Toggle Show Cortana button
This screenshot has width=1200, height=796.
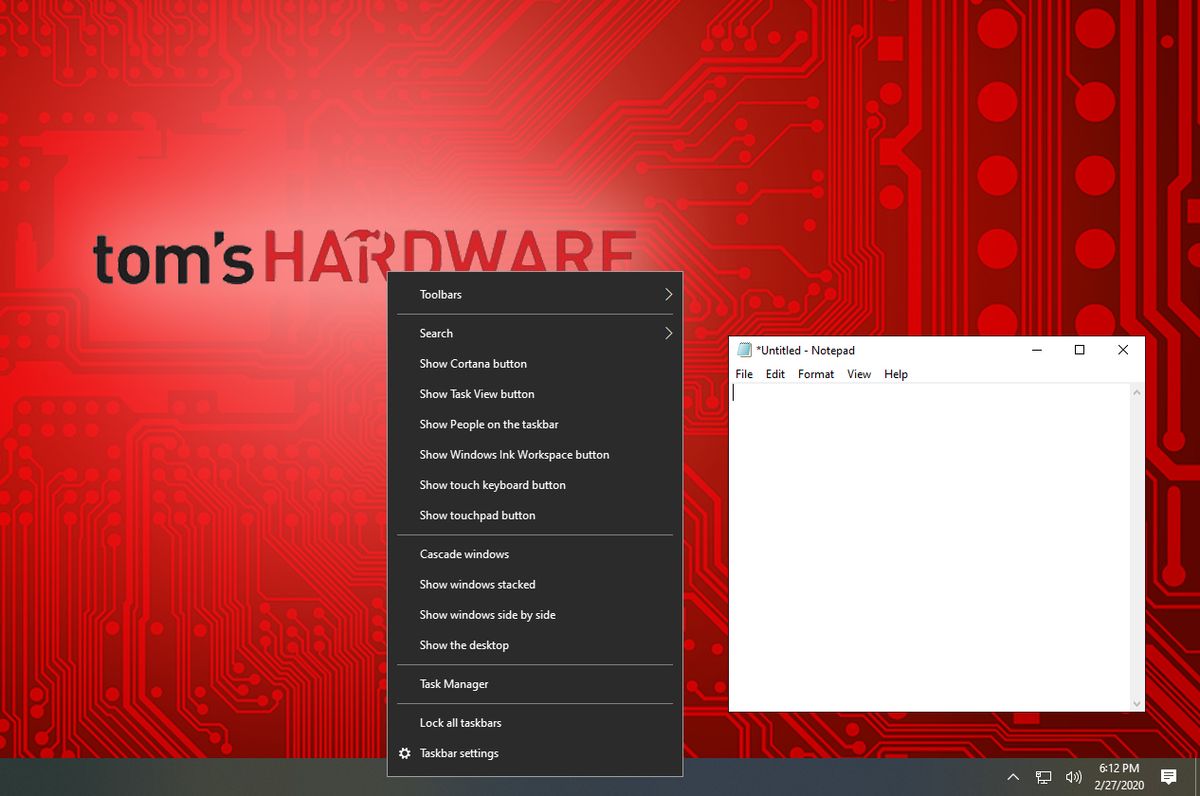[x=472, y=363]
